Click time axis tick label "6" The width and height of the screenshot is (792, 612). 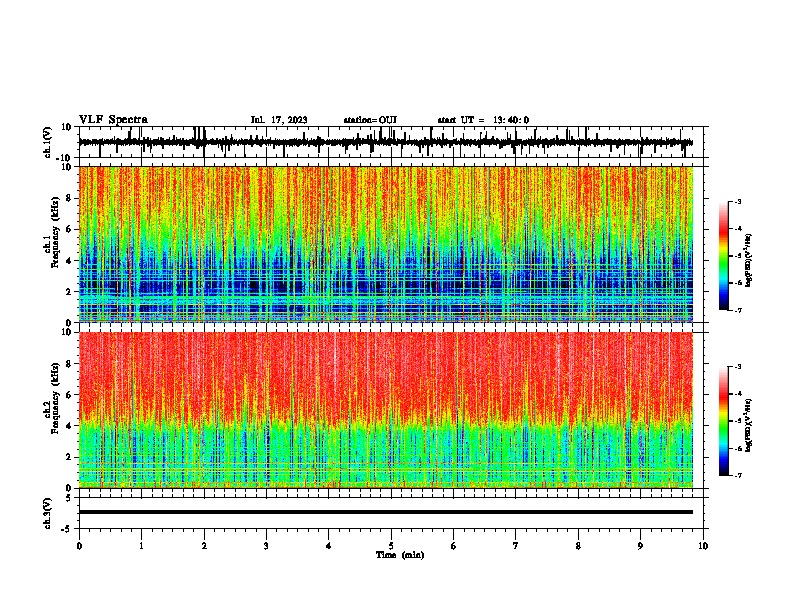pyautogui.click(x=454, y=546)
